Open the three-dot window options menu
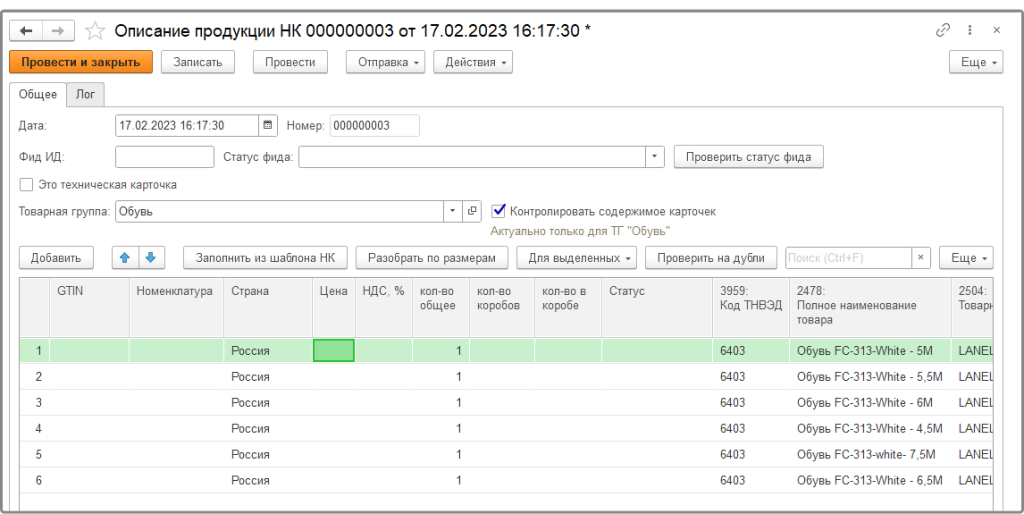The width and height of the screenshot is (1024, 514). click(x=970, y=30)
